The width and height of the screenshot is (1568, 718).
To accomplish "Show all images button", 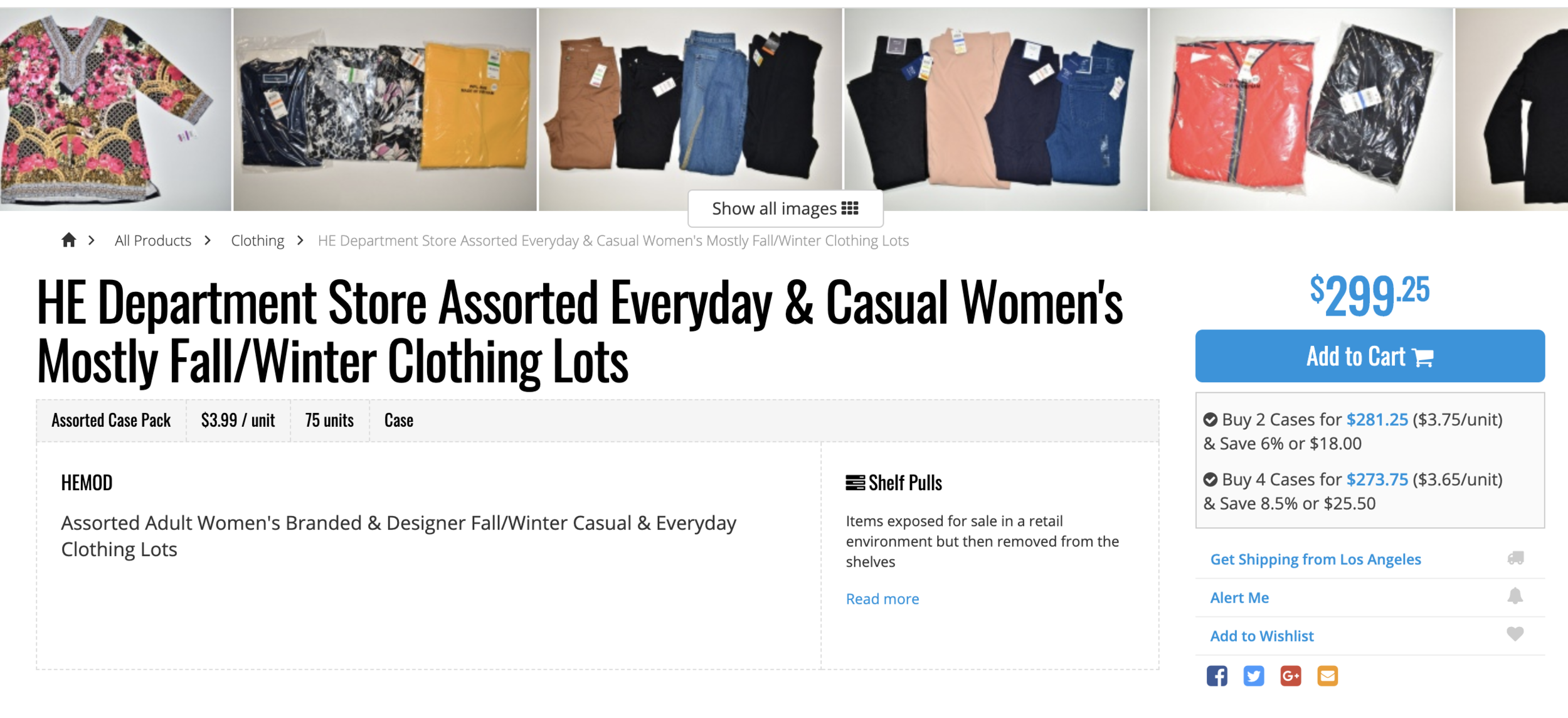I will 785,208.
